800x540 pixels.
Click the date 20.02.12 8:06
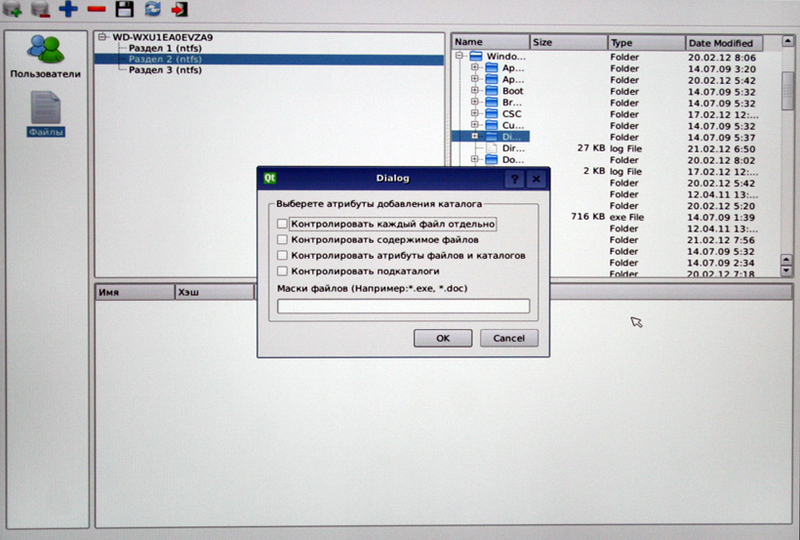pos(721,58)
